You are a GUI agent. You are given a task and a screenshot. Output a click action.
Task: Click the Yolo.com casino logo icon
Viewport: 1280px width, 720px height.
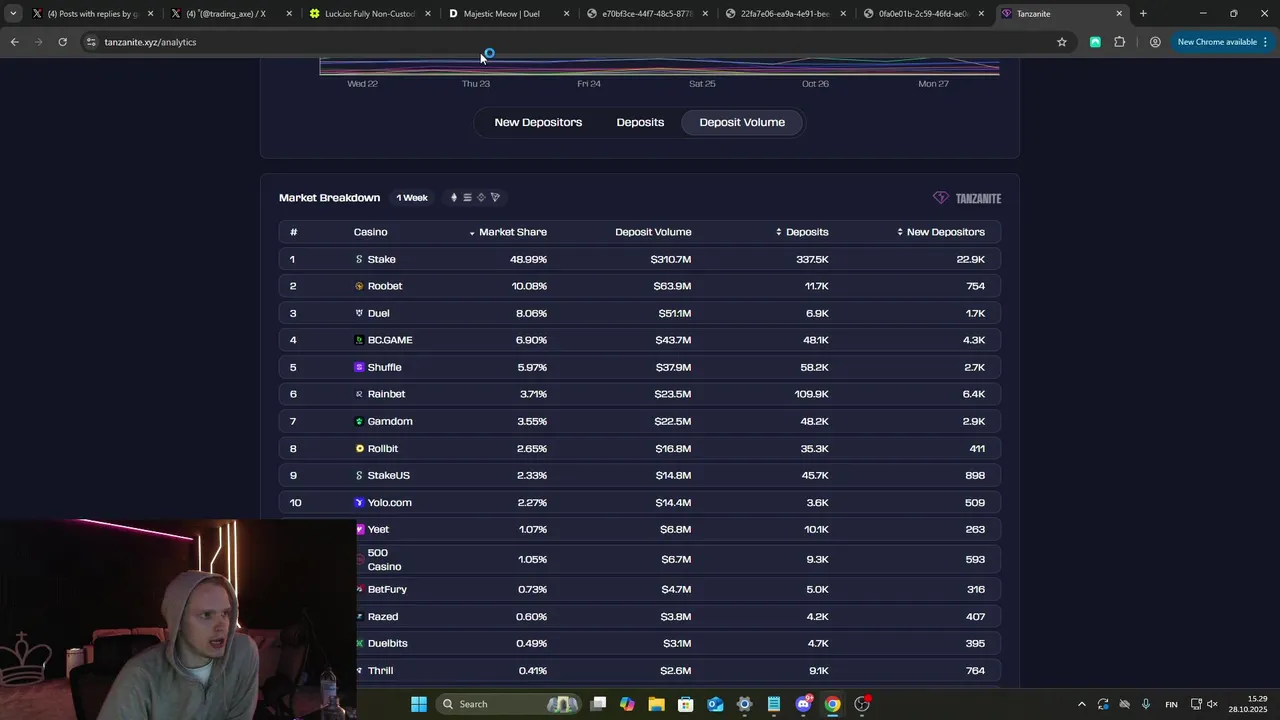tap(359, 502)
